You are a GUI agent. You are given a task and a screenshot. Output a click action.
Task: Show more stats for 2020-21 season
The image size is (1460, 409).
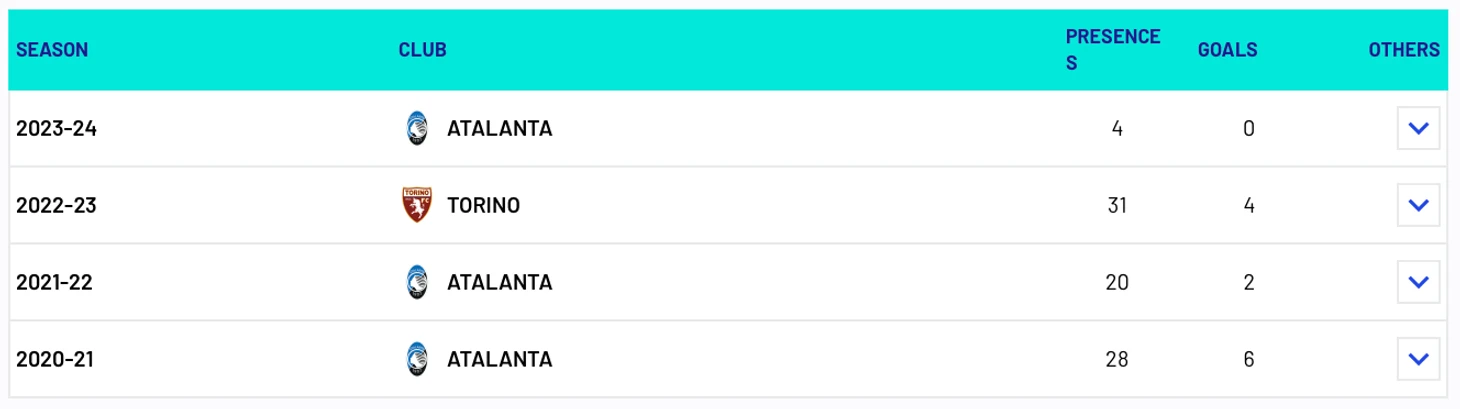1418,359
